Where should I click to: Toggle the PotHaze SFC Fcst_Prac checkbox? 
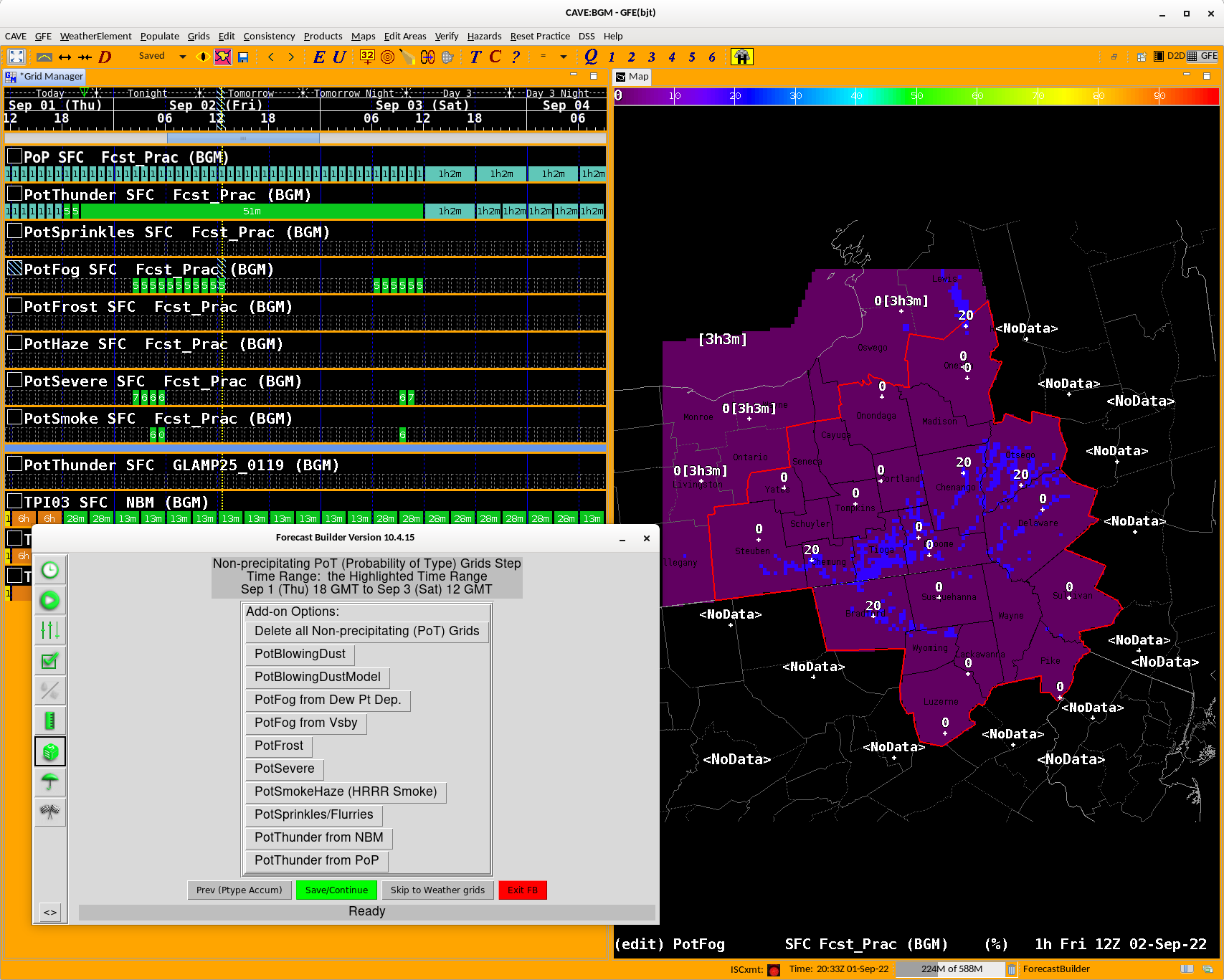(14, 343)
